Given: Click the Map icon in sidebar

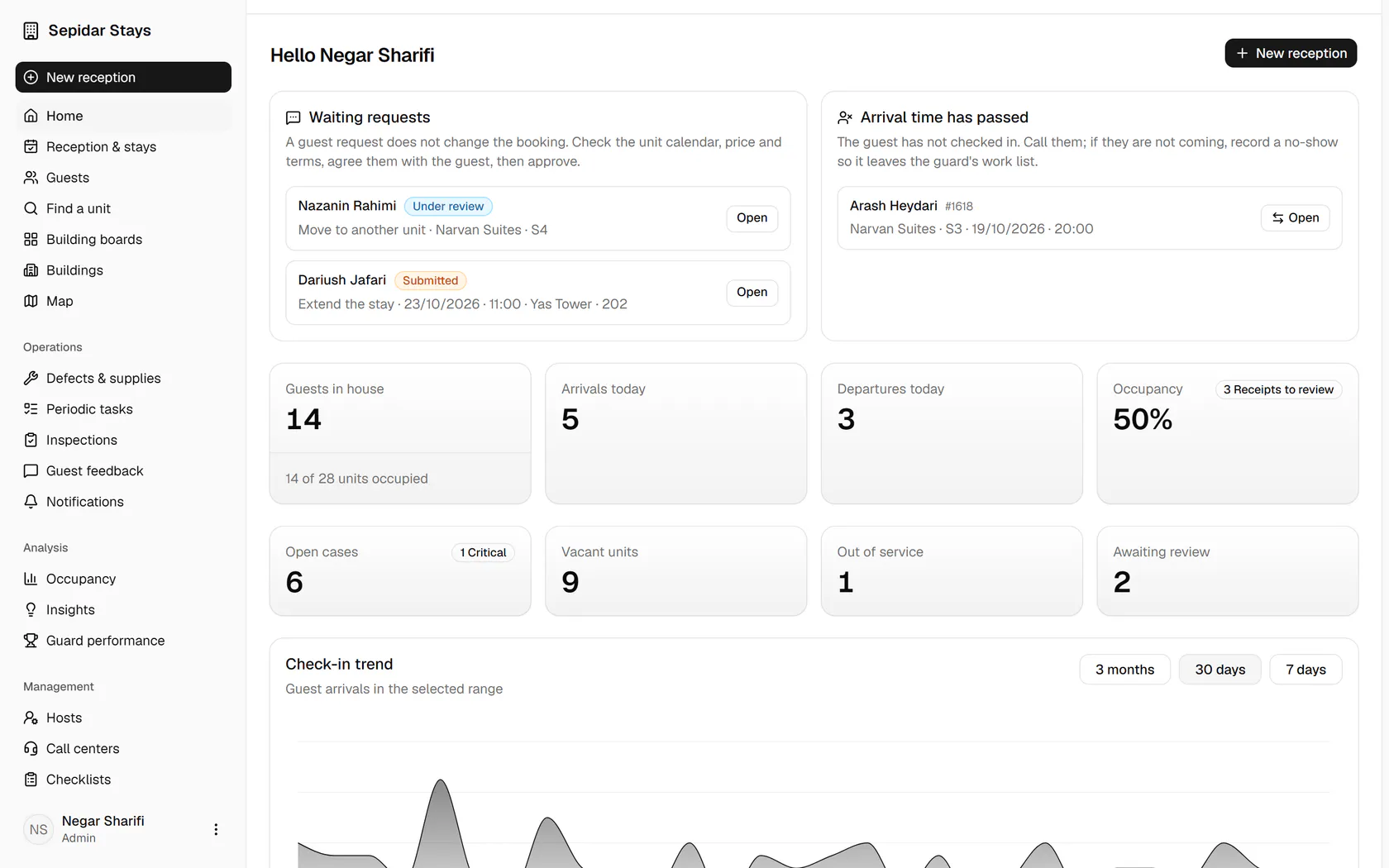Looking at the screenshot, I should point(31,301).
